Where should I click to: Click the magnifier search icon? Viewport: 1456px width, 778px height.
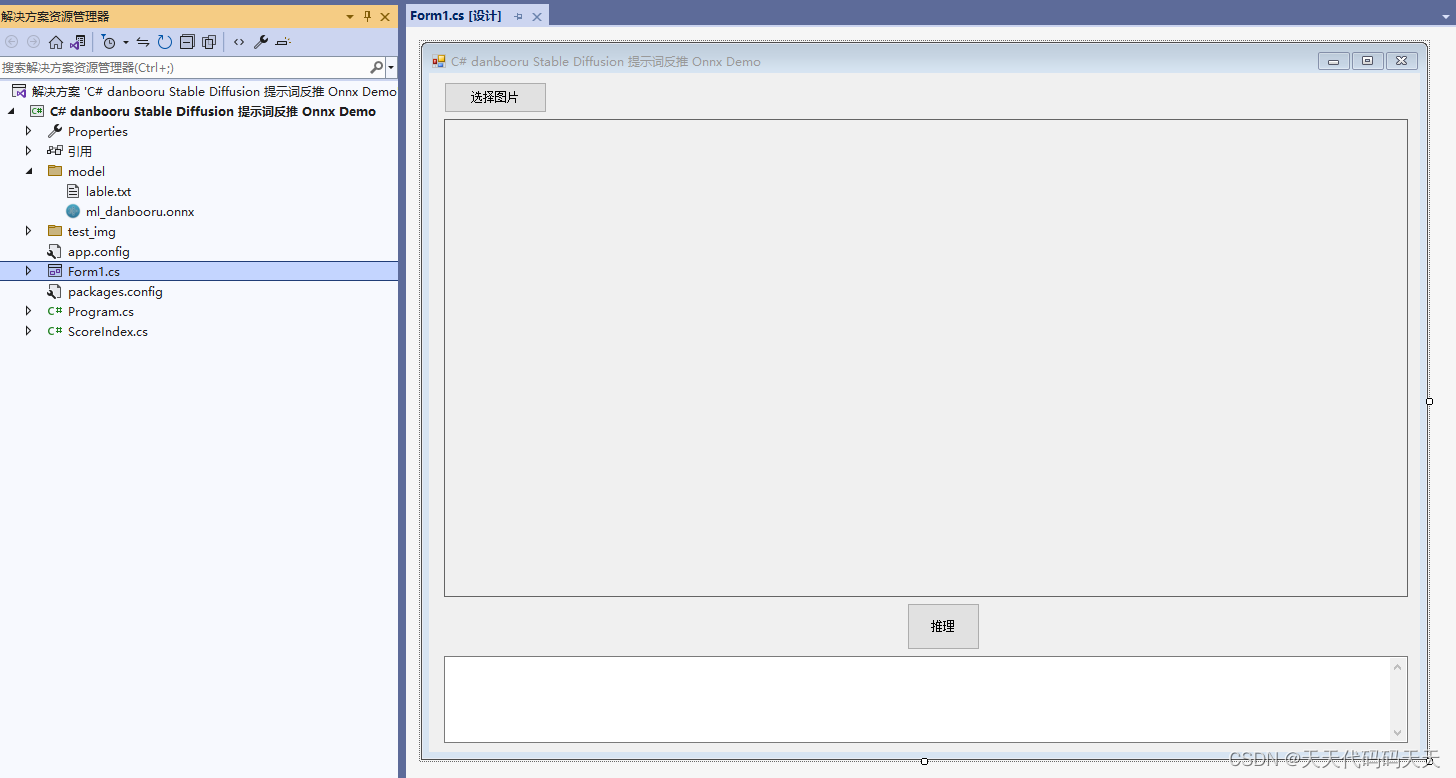coord(376,67)
